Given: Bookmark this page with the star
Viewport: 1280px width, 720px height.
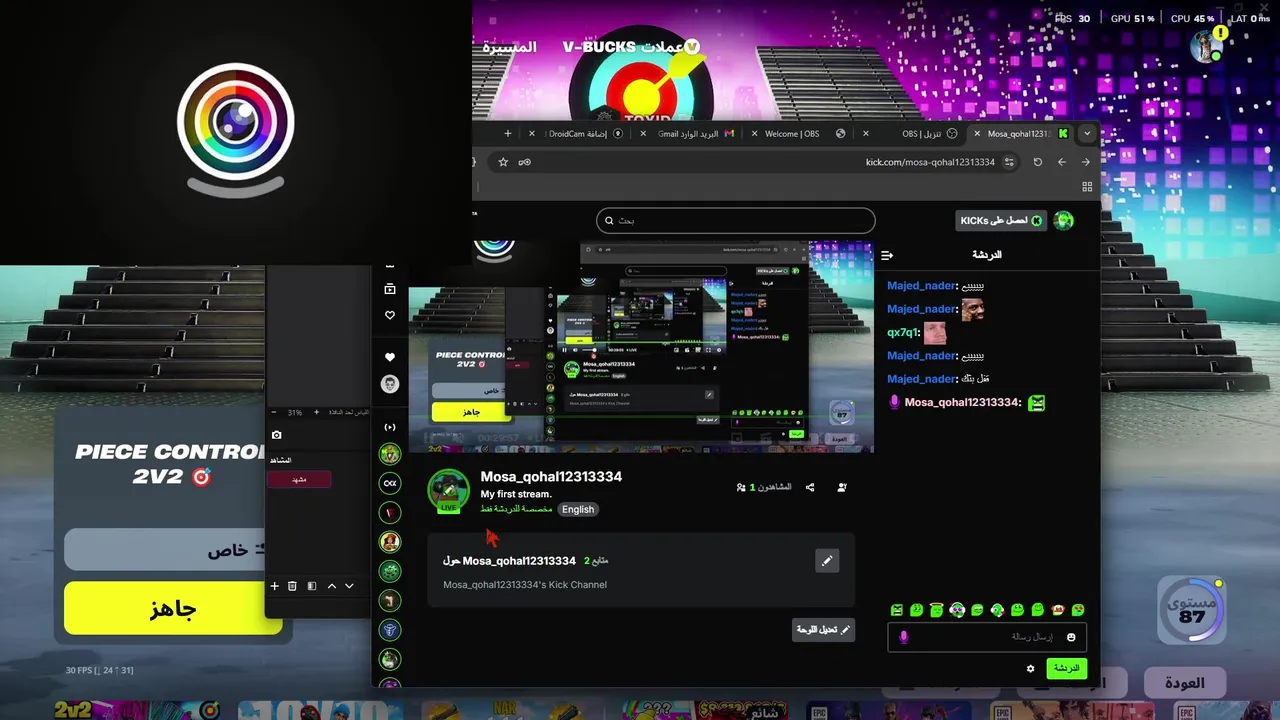Looking at the screenshot, I should 503,162.
